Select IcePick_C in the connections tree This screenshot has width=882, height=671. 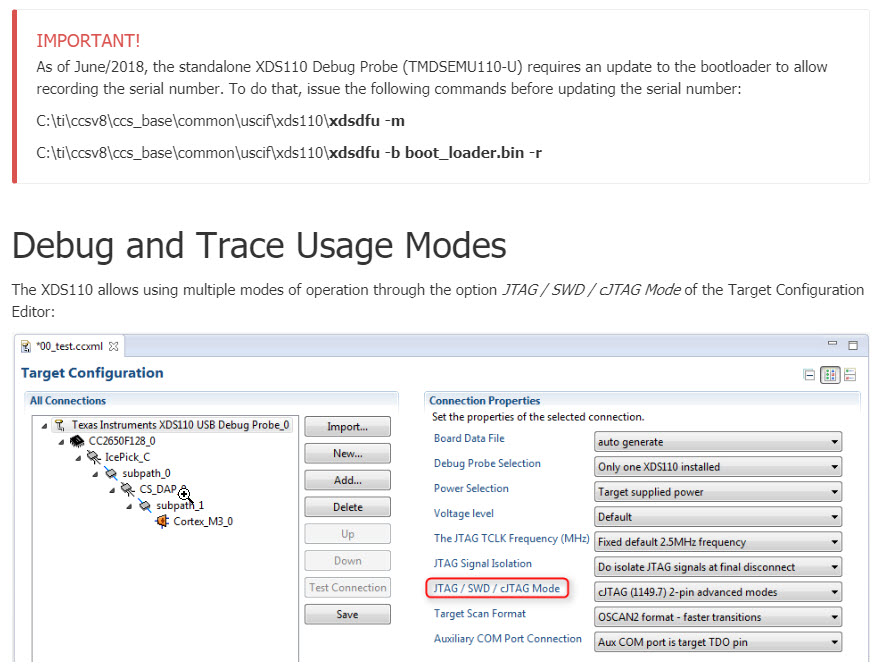click(127, 457)
